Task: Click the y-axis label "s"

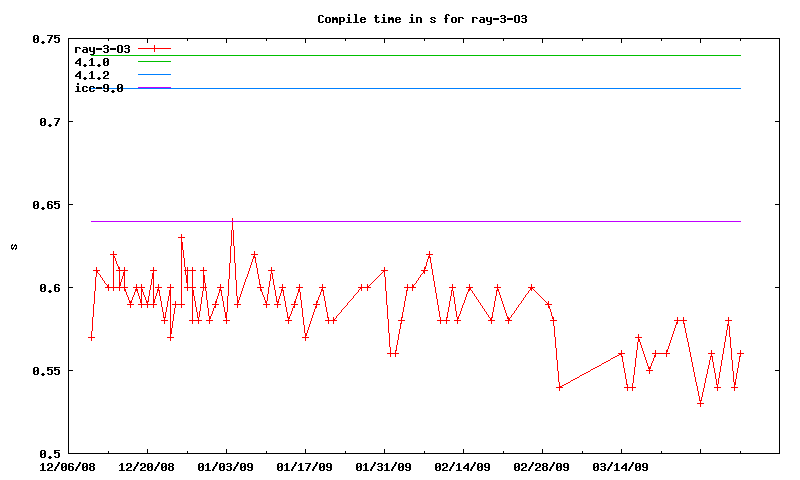Action: [13, 246]
